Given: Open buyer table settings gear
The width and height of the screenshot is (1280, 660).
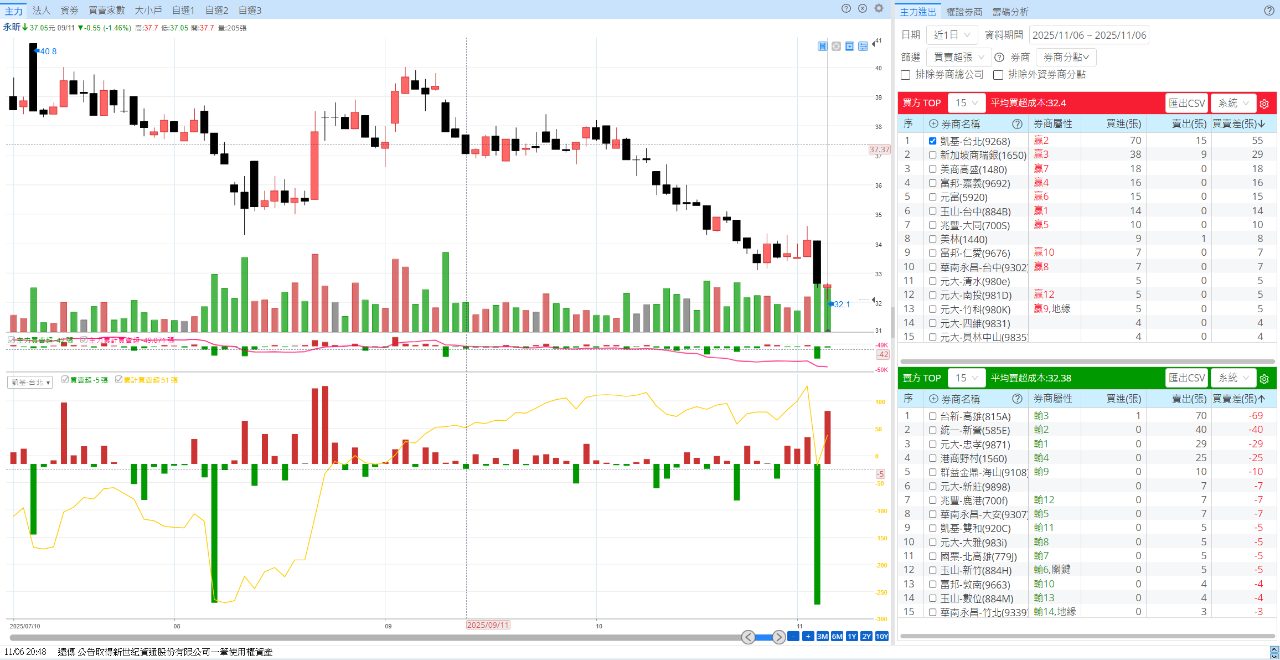Looking at the screenshot, I should click(1264, 103).
